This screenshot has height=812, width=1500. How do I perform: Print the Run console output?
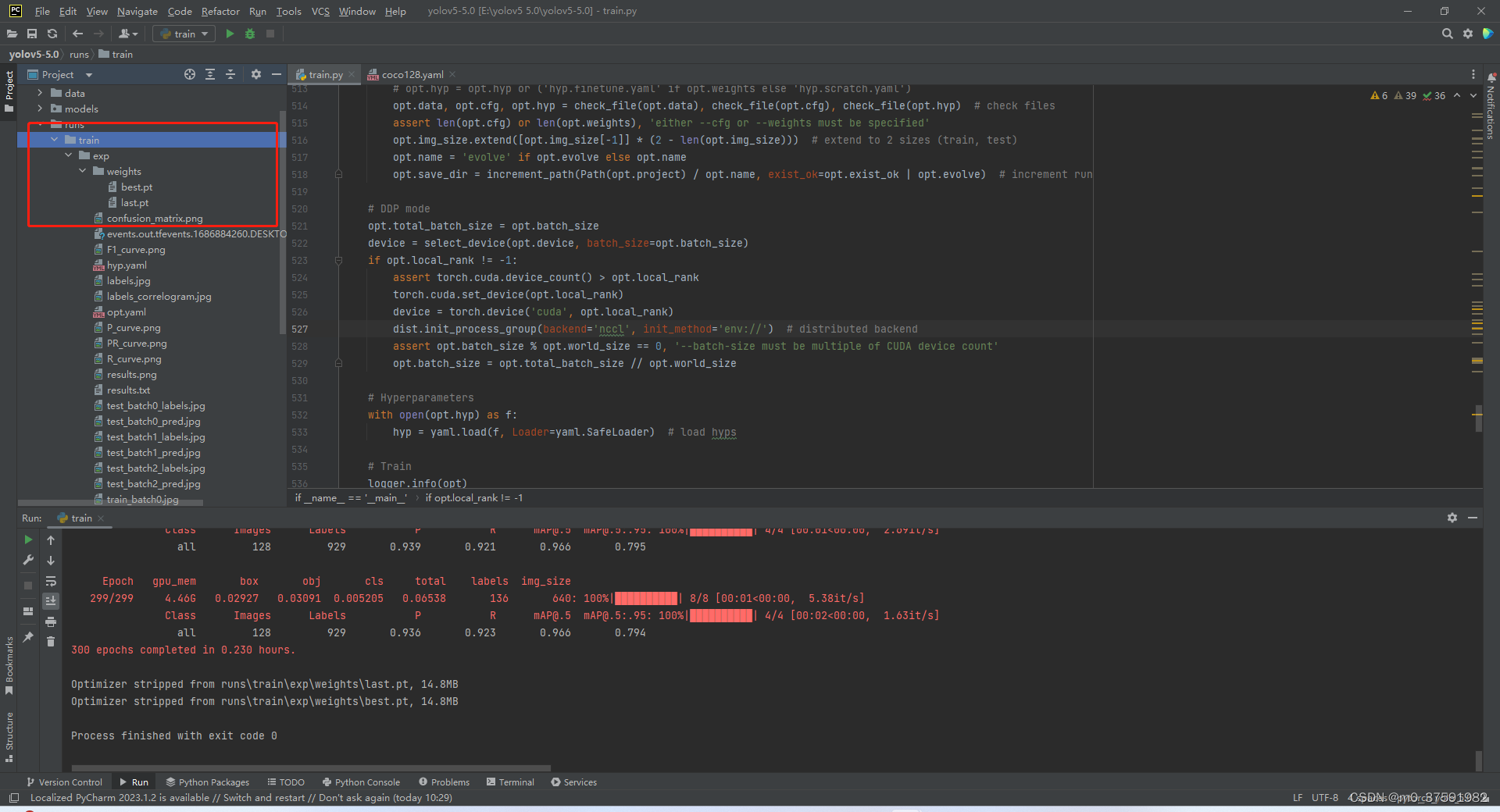point(51,621)
